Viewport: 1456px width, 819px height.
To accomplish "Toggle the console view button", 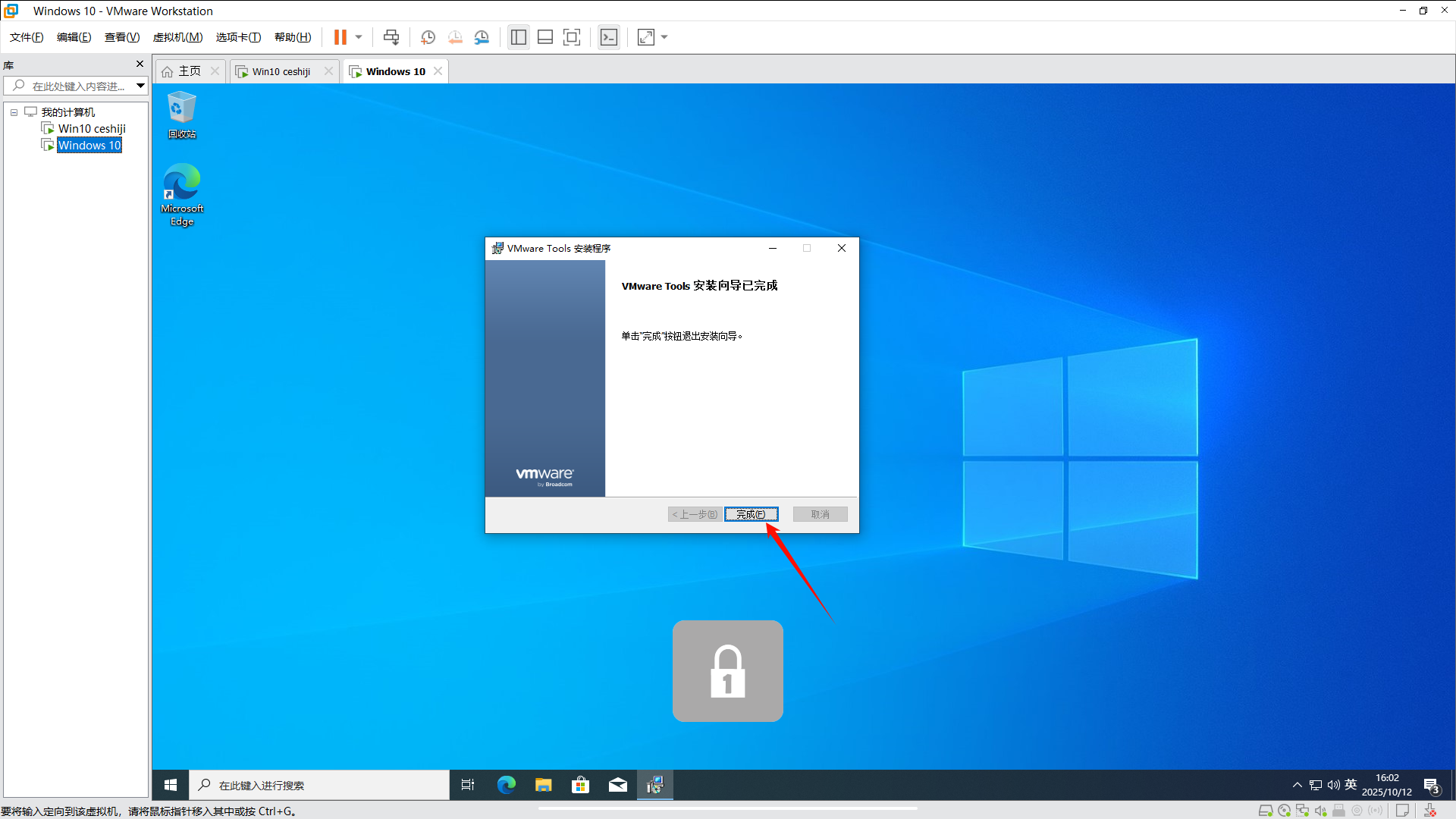I will point(609,37).
